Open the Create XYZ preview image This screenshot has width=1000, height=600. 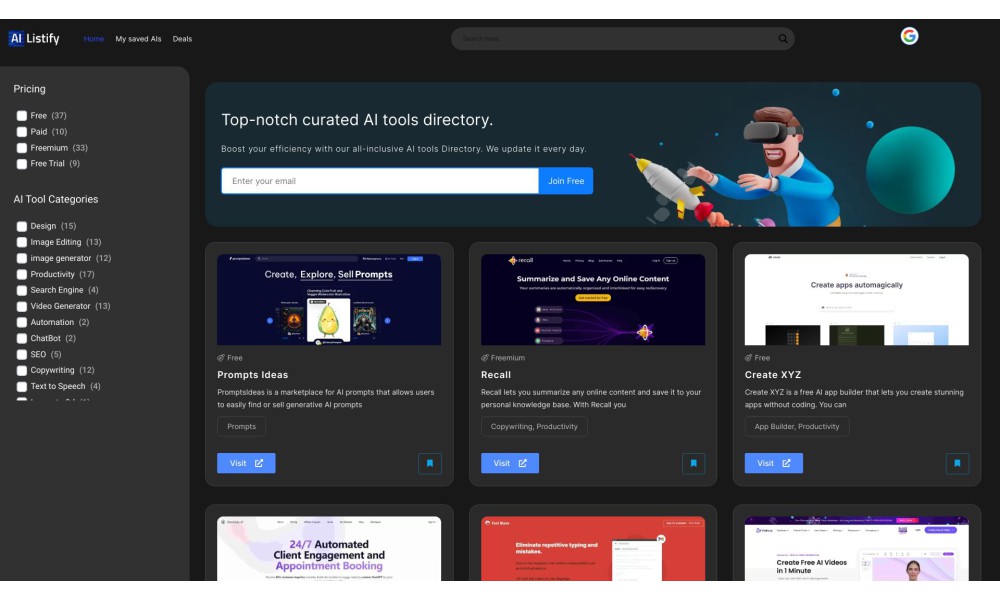coord(857,300)
